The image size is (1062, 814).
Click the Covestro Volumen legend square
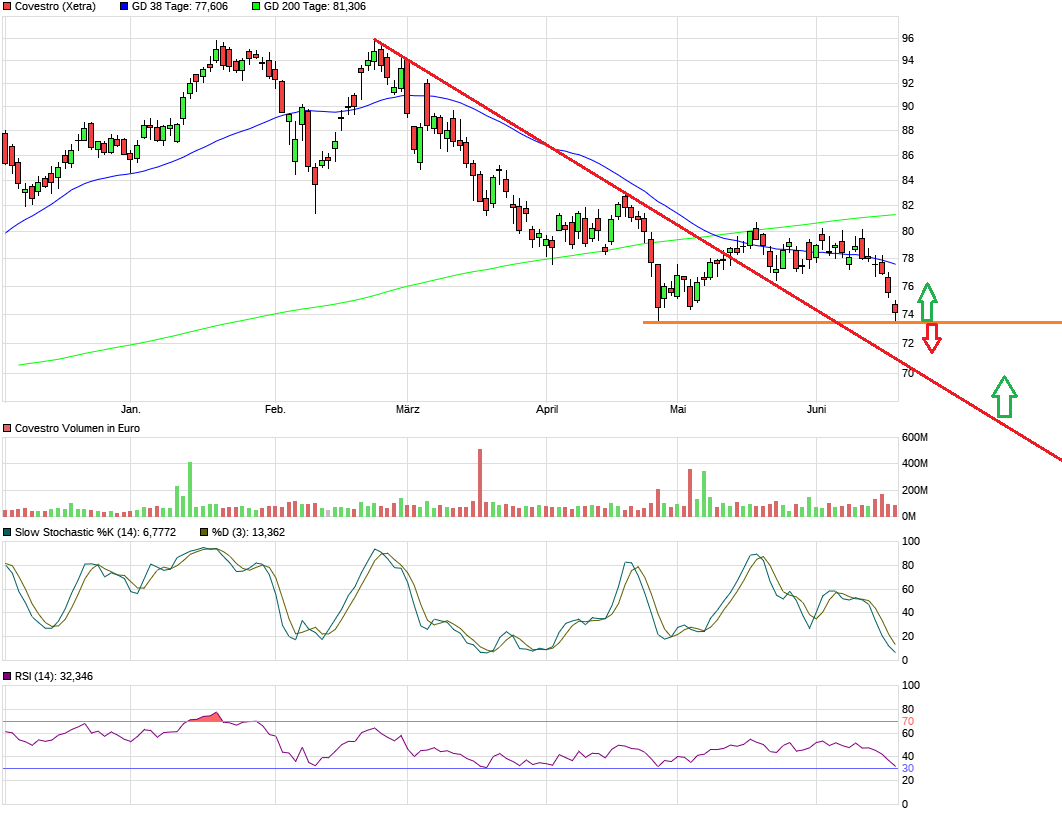tap(8, 428)
